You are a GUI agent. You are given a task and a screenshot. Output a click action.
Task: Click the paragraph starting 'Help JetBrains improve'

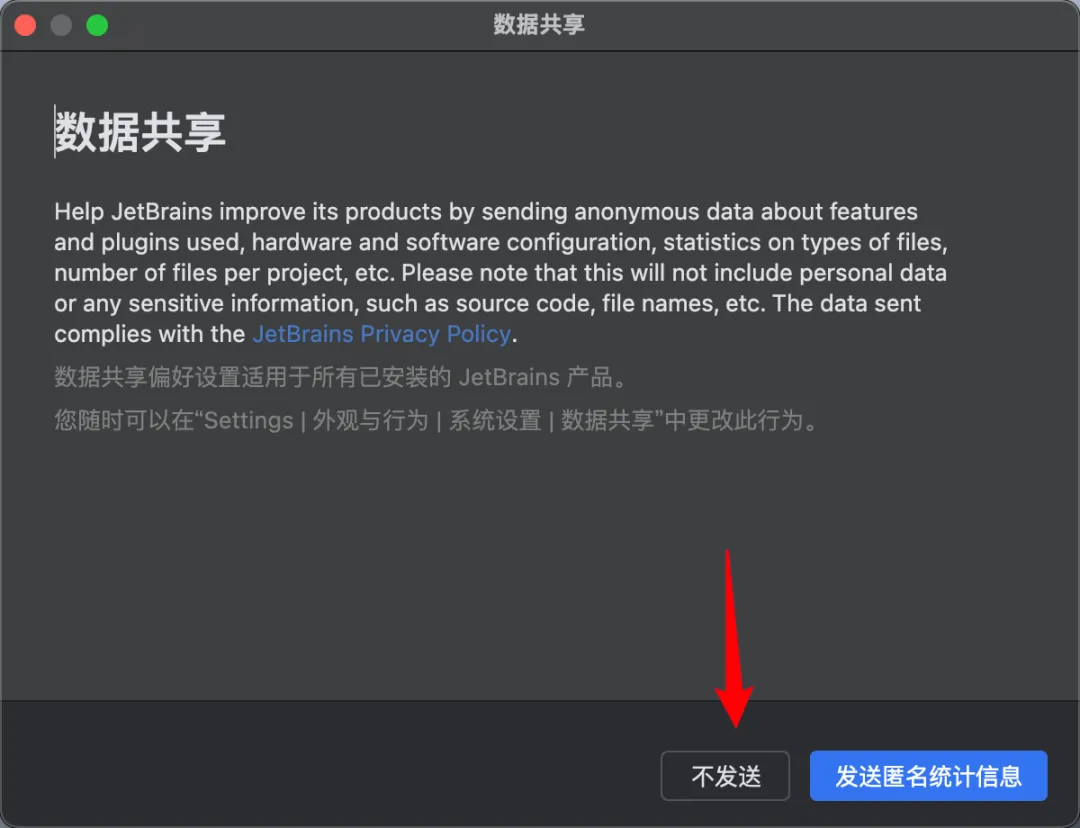pos(501,273)
